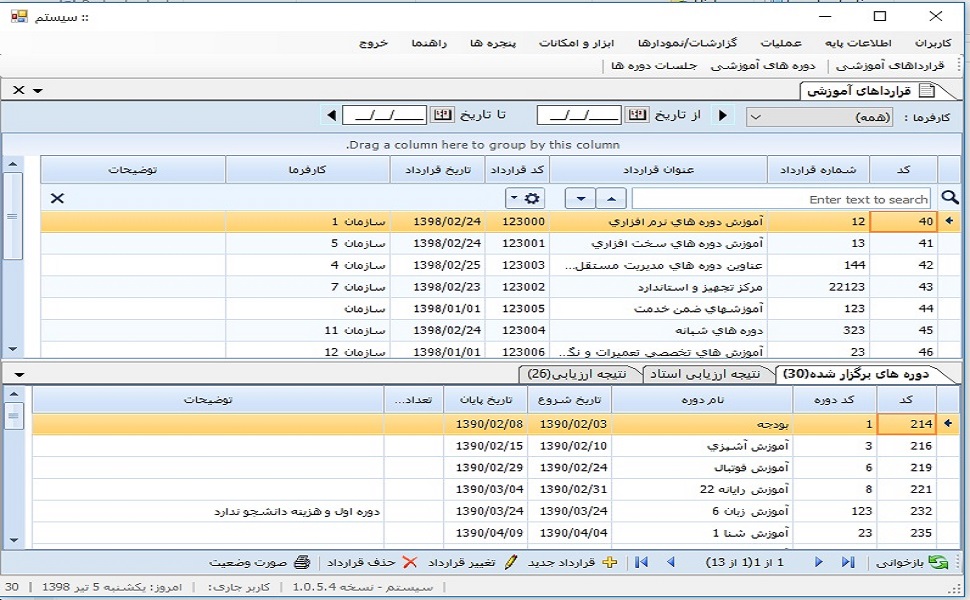Open the document list dropdown arrow beside the close X

click(38, 91)
